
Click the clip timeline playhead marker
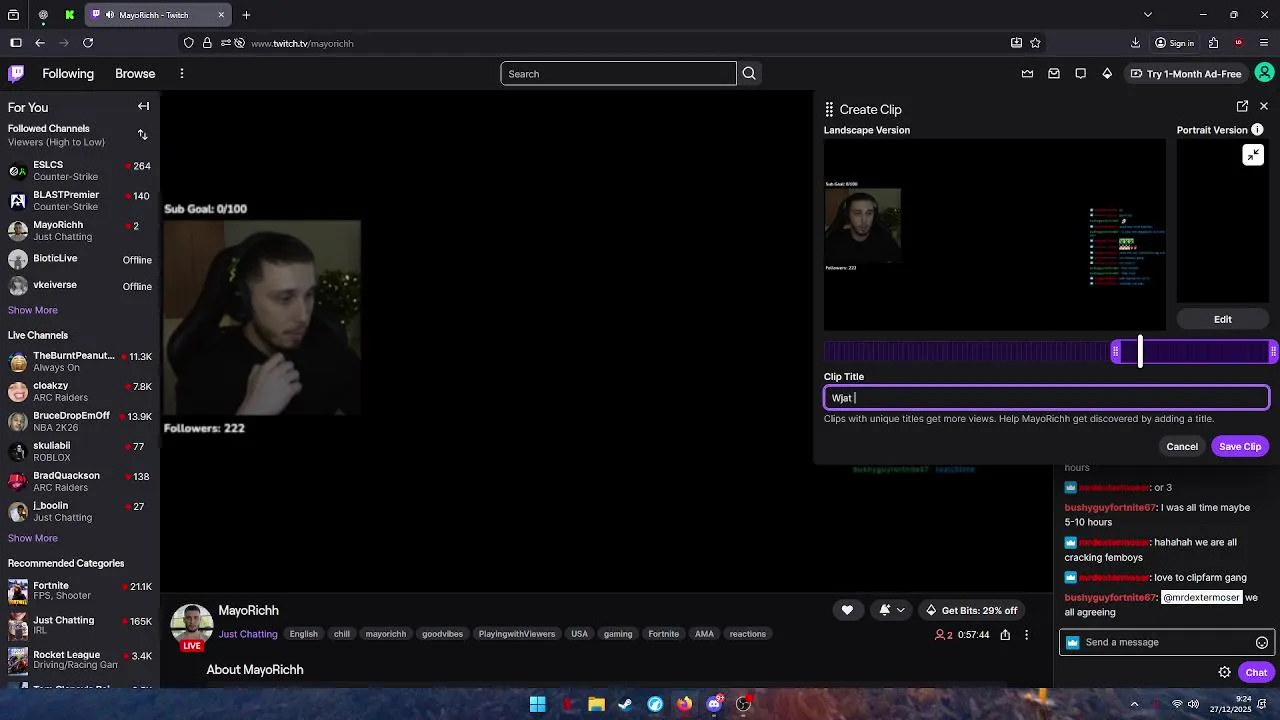point(1140,351)
